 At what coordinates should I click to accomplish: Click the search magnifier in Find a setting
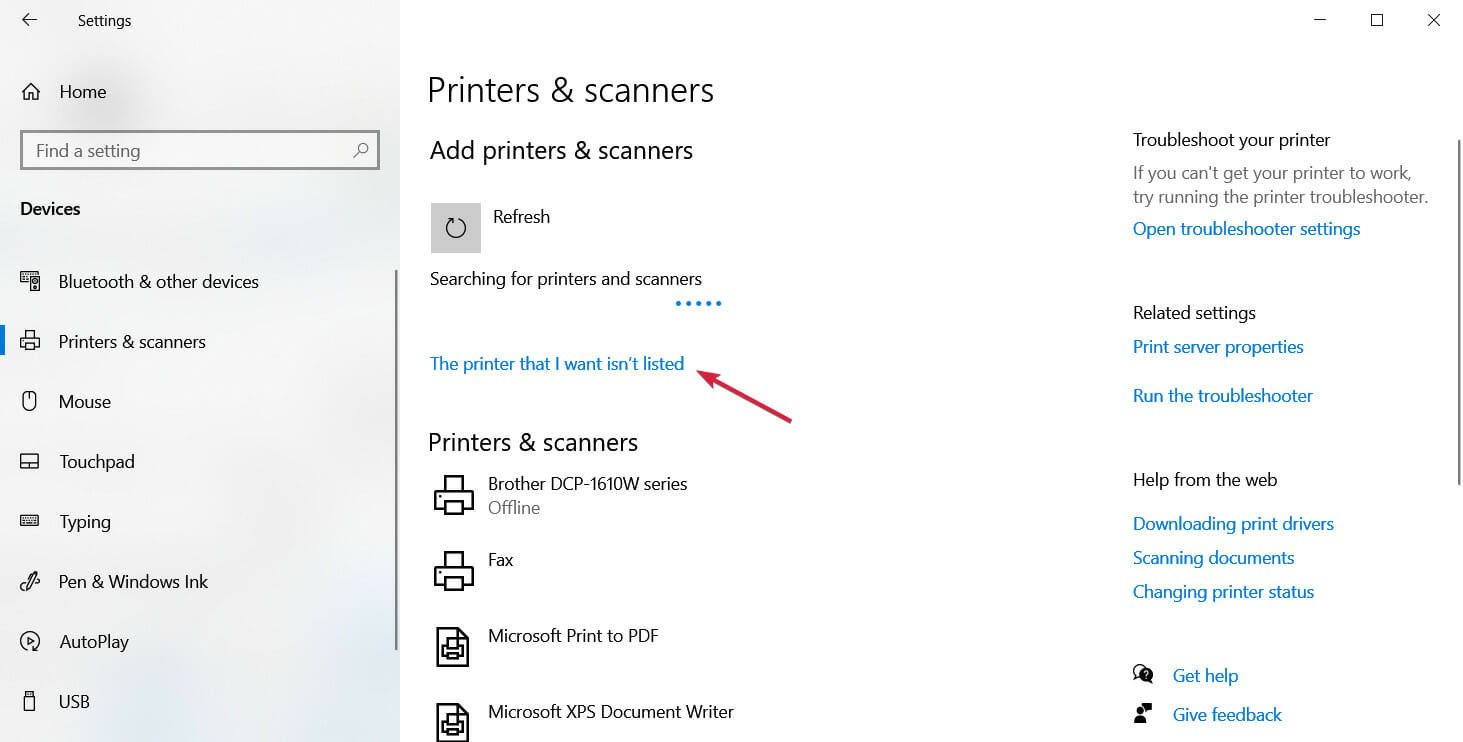pos(361,151)
